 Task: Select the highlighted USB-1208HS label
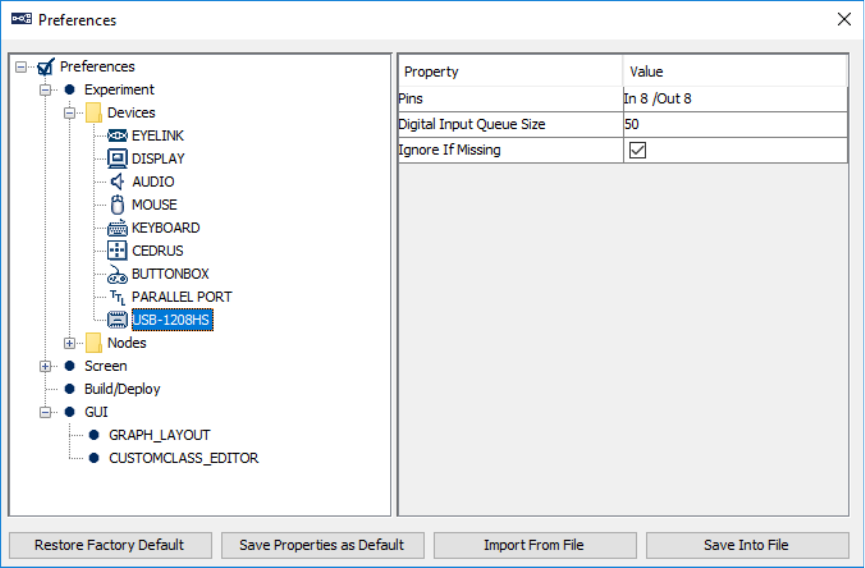[x=172, y=320]
